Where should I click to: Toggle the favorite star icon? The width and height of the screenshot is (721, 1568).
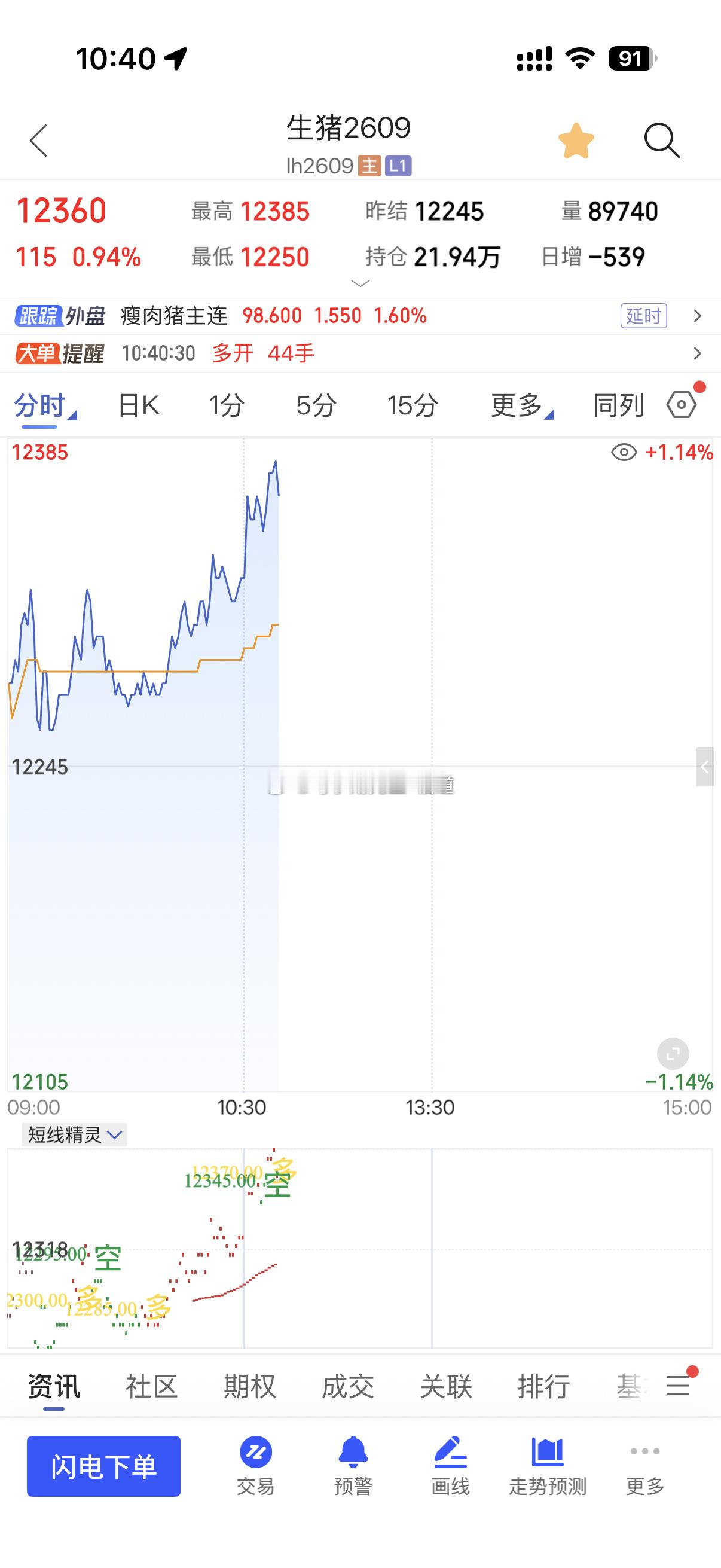[576, 141]
